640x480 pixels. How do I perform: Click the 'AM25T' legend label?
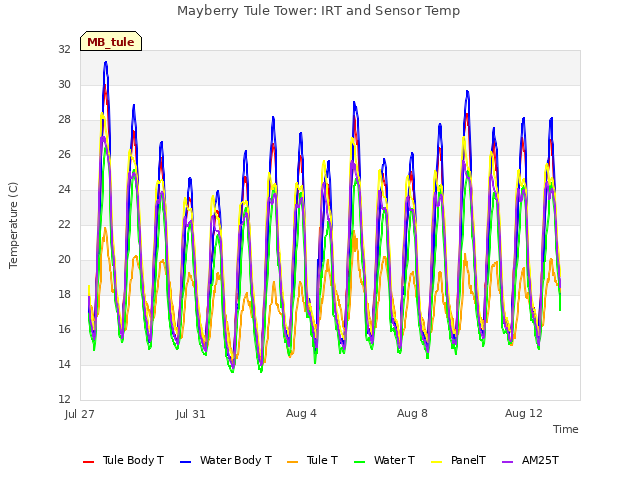pos(540,460)
